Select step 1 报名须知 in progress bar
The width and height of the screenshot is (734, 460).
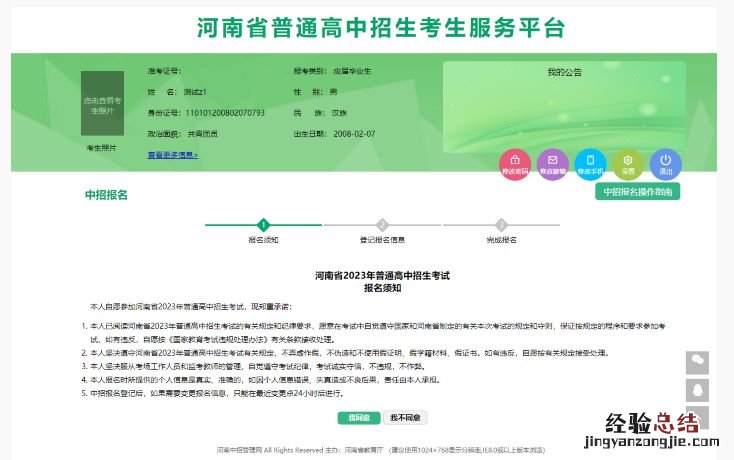[x=264, y=225]
